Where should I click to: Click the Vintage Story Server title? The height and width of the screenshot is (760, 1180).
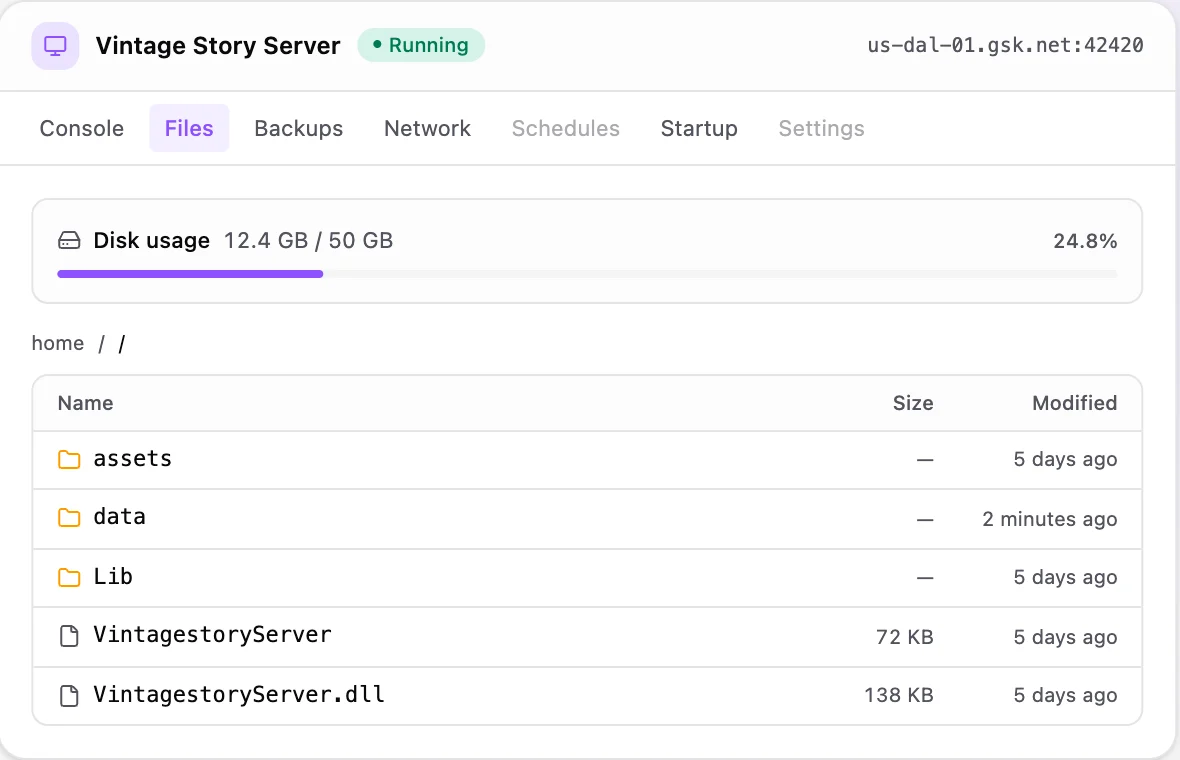pos(218,46)
